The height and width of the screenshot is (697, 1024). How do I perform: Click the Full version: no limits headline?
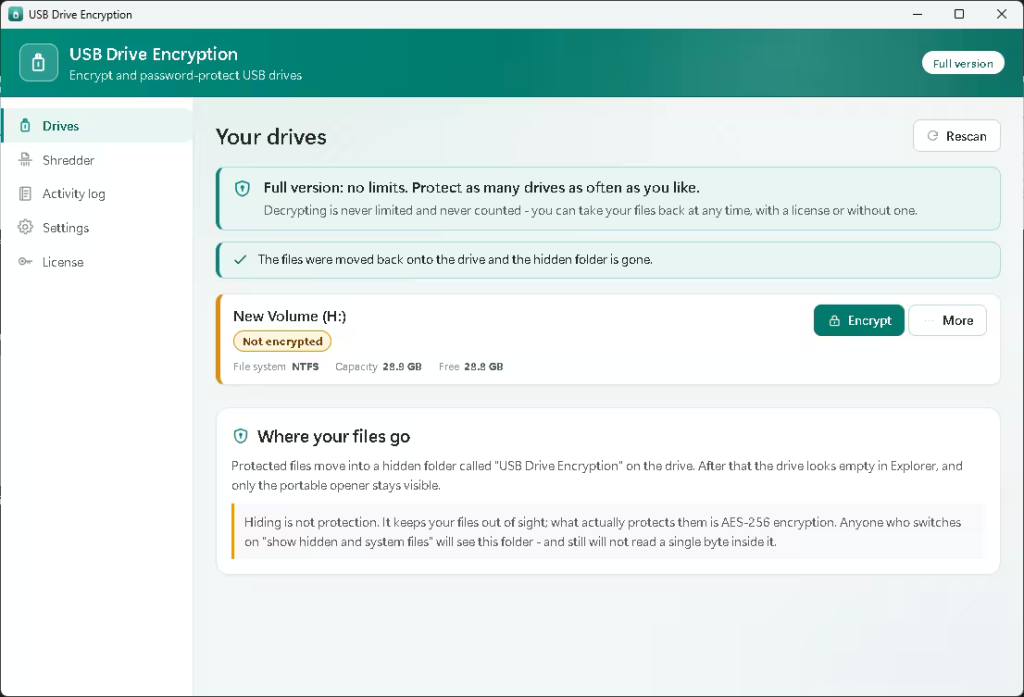click(x=481, y=187)
